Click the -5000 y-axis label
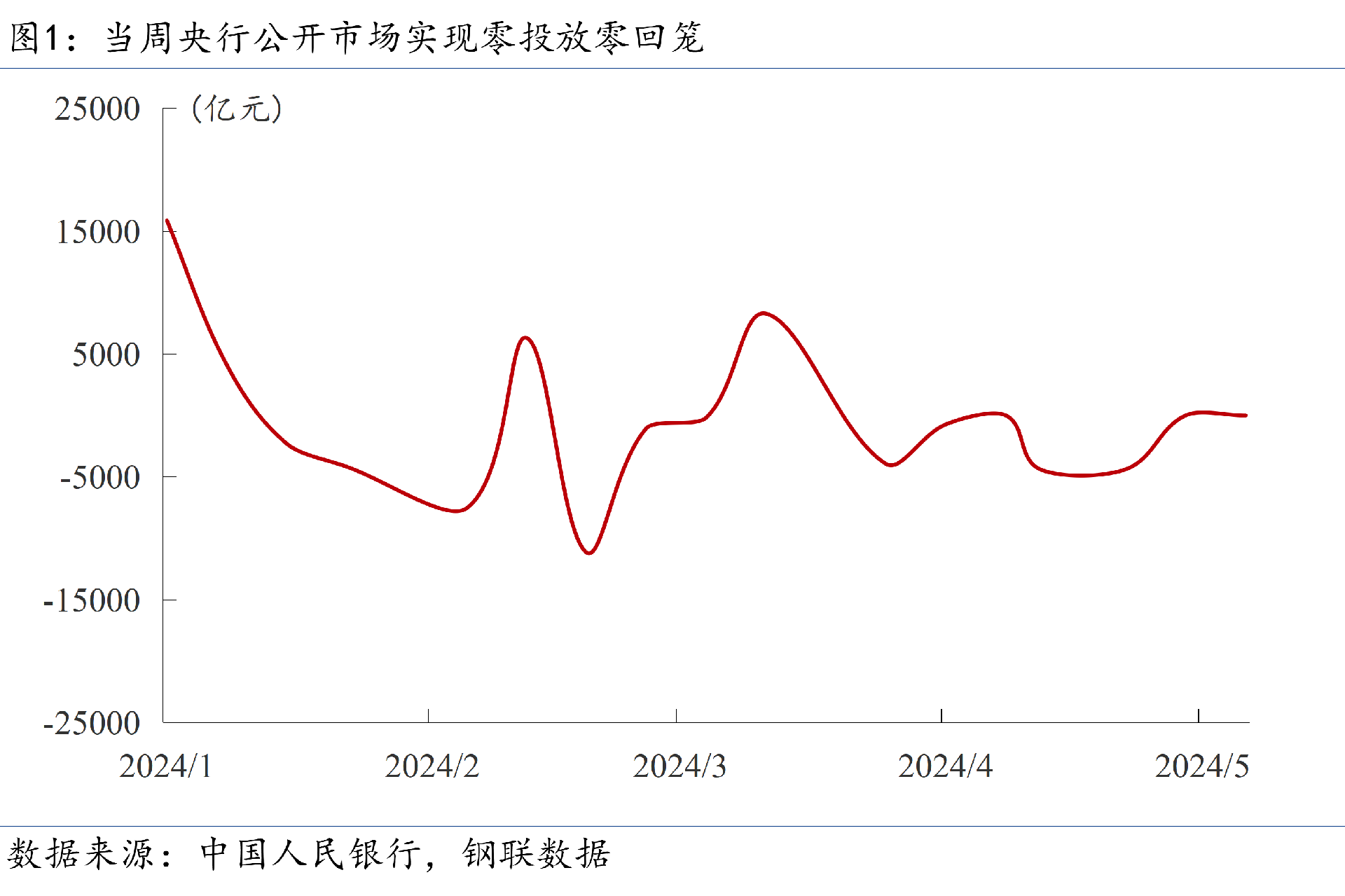Viewport: 1345px width, 896px height. (x=99, y=478)
